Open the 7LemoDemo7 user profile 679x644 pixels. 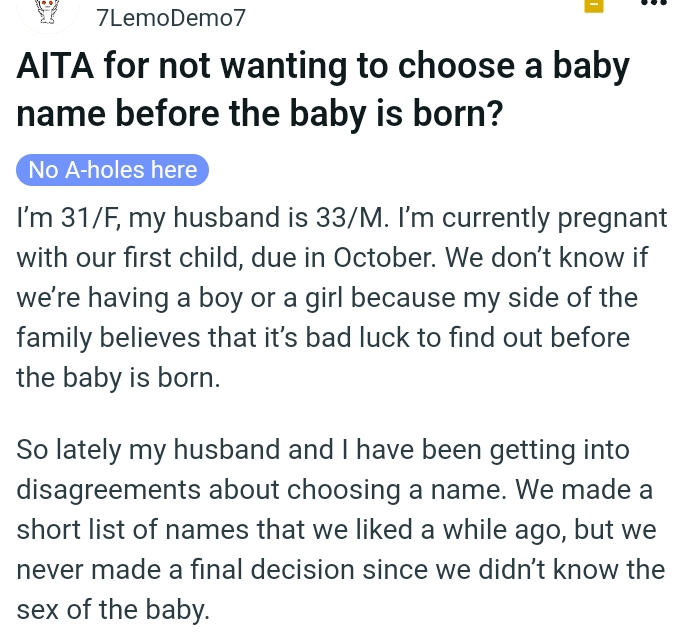(x=170, y=17)
